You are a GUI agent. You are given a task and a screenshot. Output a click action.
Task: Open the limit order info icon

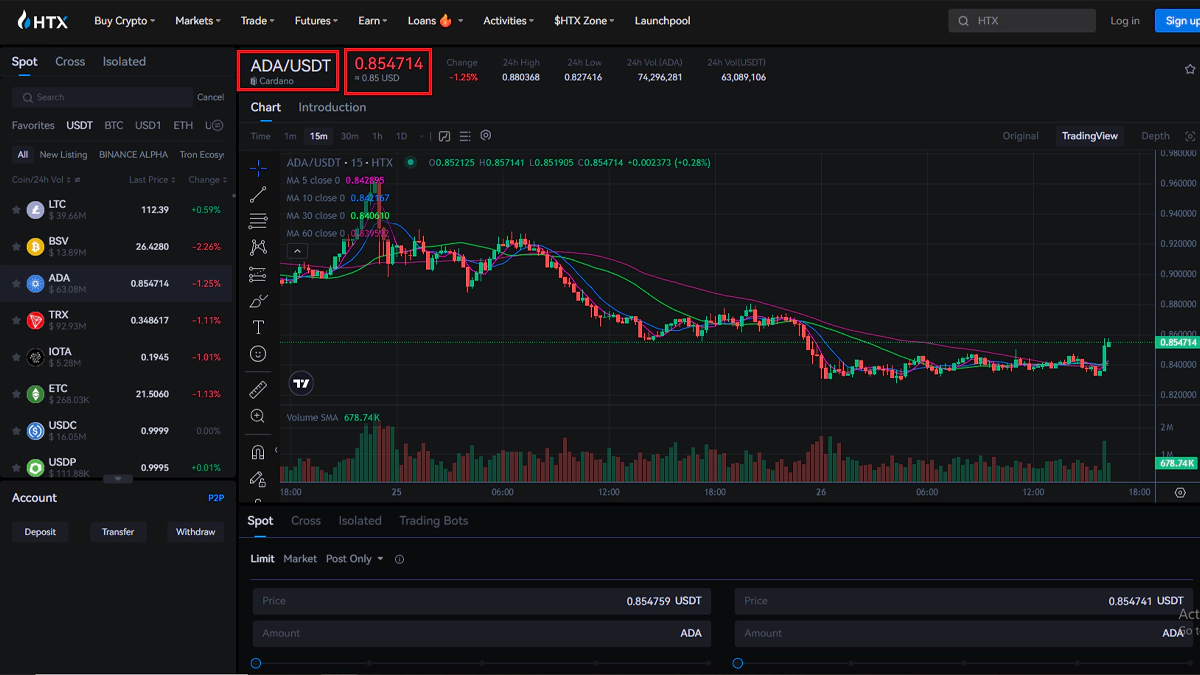[400, 560]
